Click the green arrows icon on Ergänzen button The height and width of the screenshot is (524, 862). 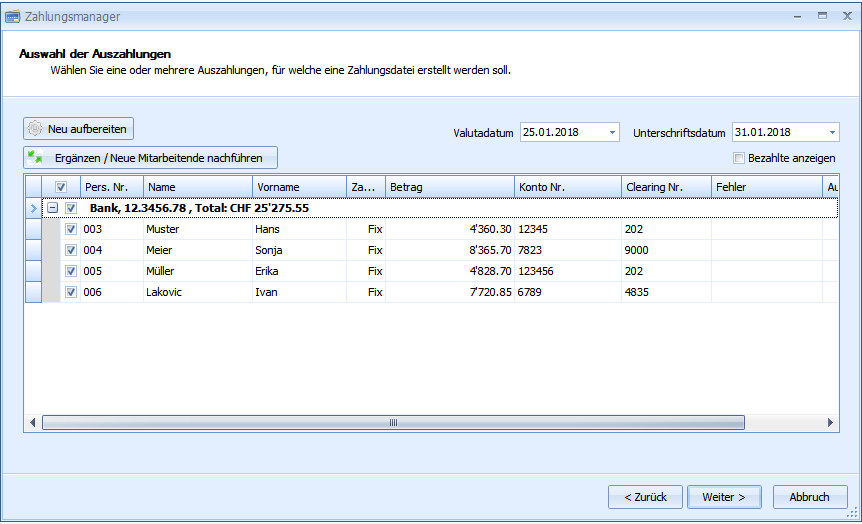(36, 158)
